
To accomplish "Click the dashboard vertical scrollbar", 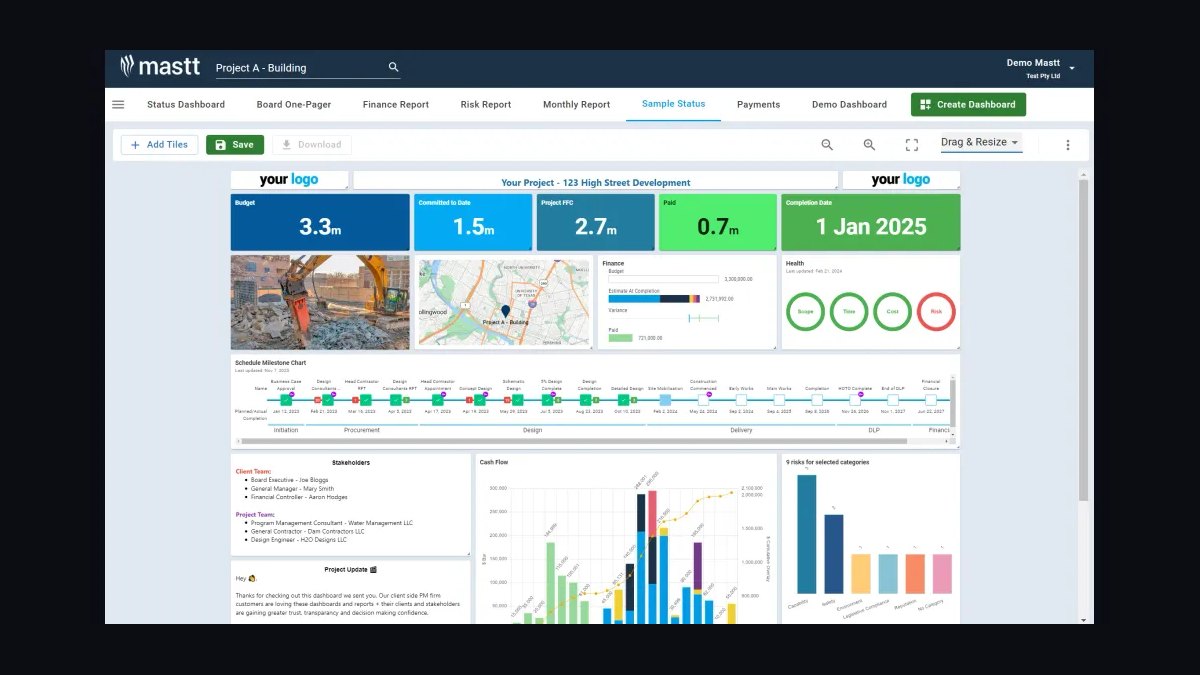I will click(1083, 340).
